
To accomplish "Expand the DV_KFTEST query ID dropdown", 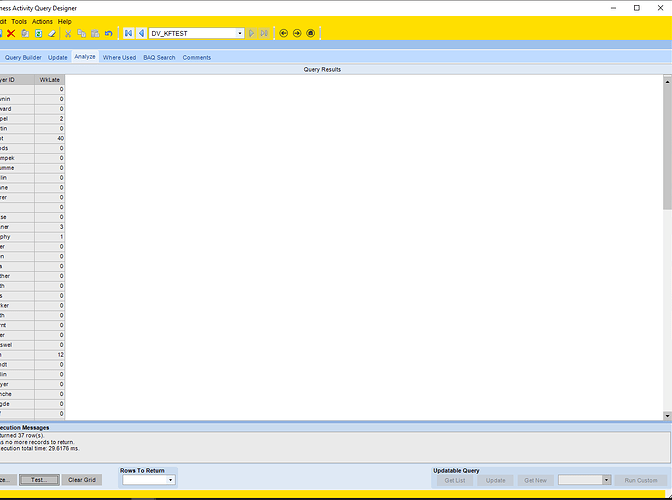I will coord(240,33).
